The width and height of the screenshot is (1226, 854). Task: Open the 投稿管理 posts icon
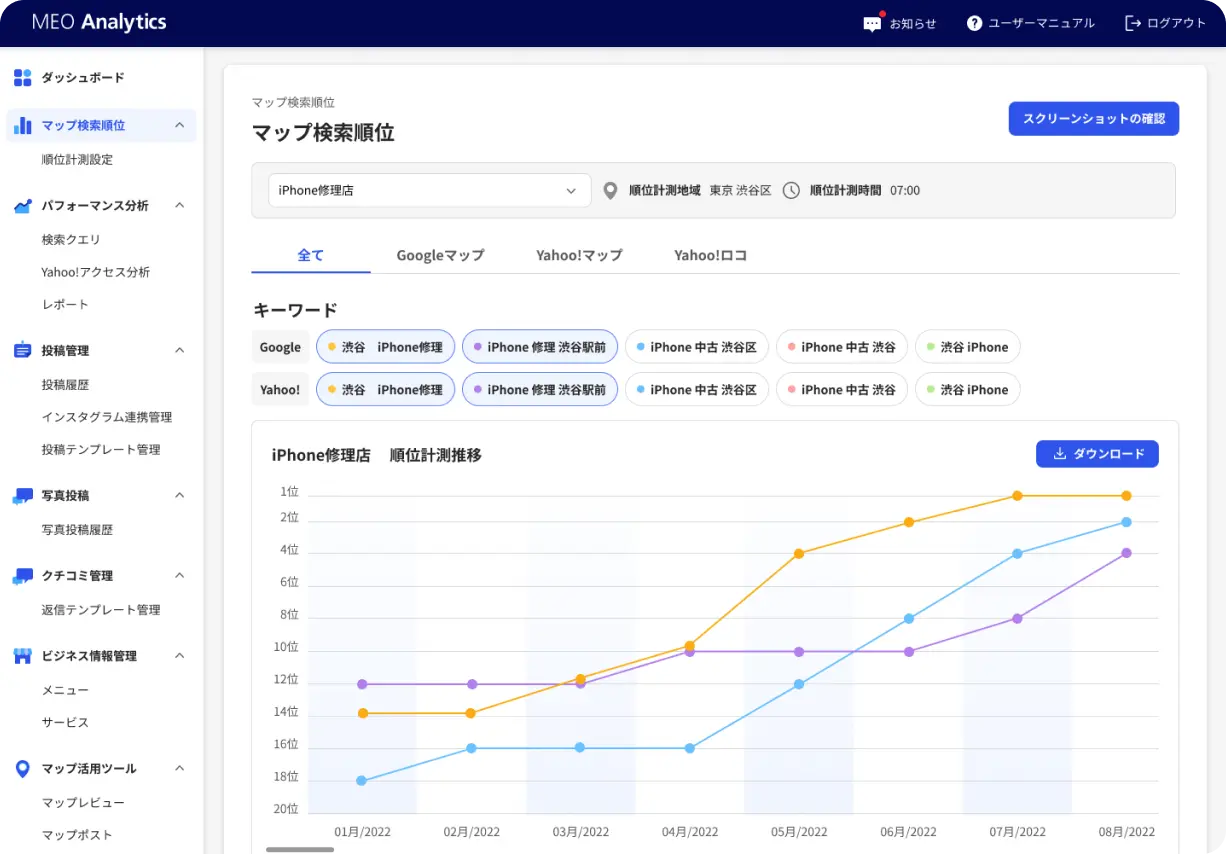pos(21,350)
